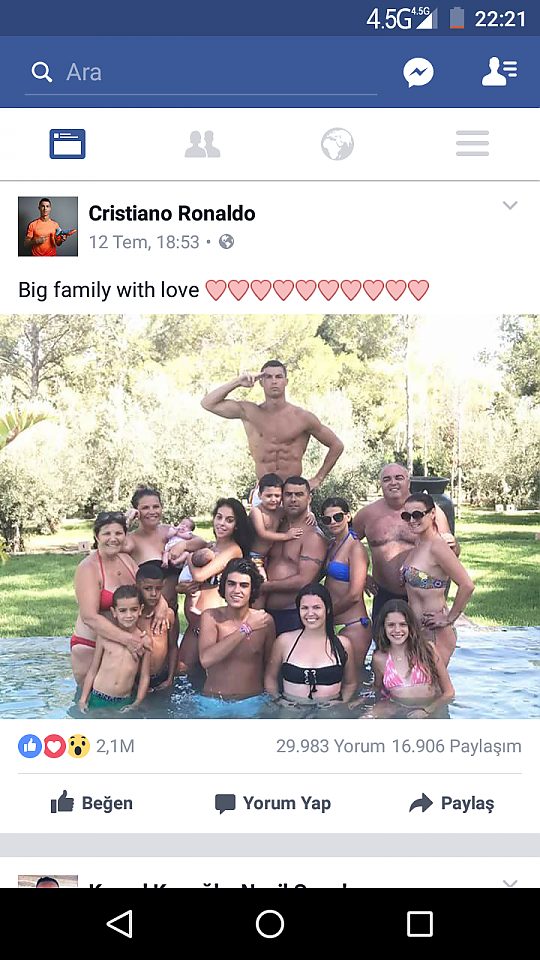Tap the Beğen like button
The image size is (540, 960).
coord(91,803)
